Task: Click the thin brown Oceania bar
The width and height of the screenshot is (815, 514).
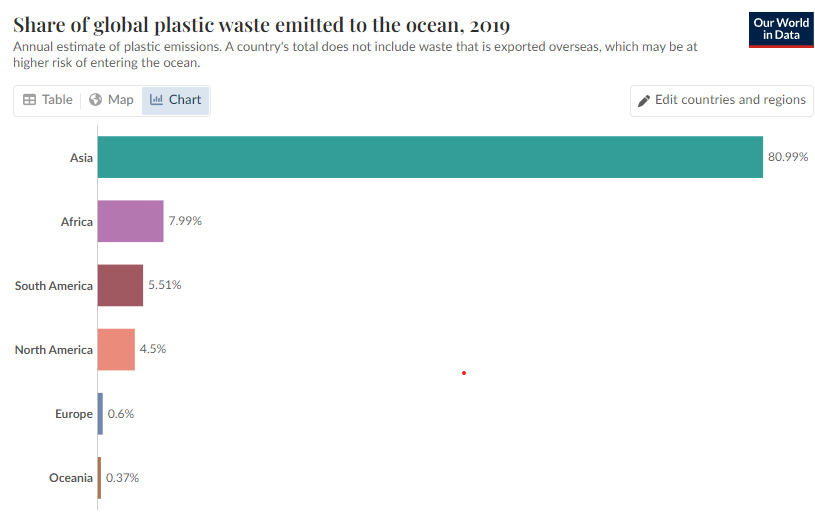Action: [99, 478]
